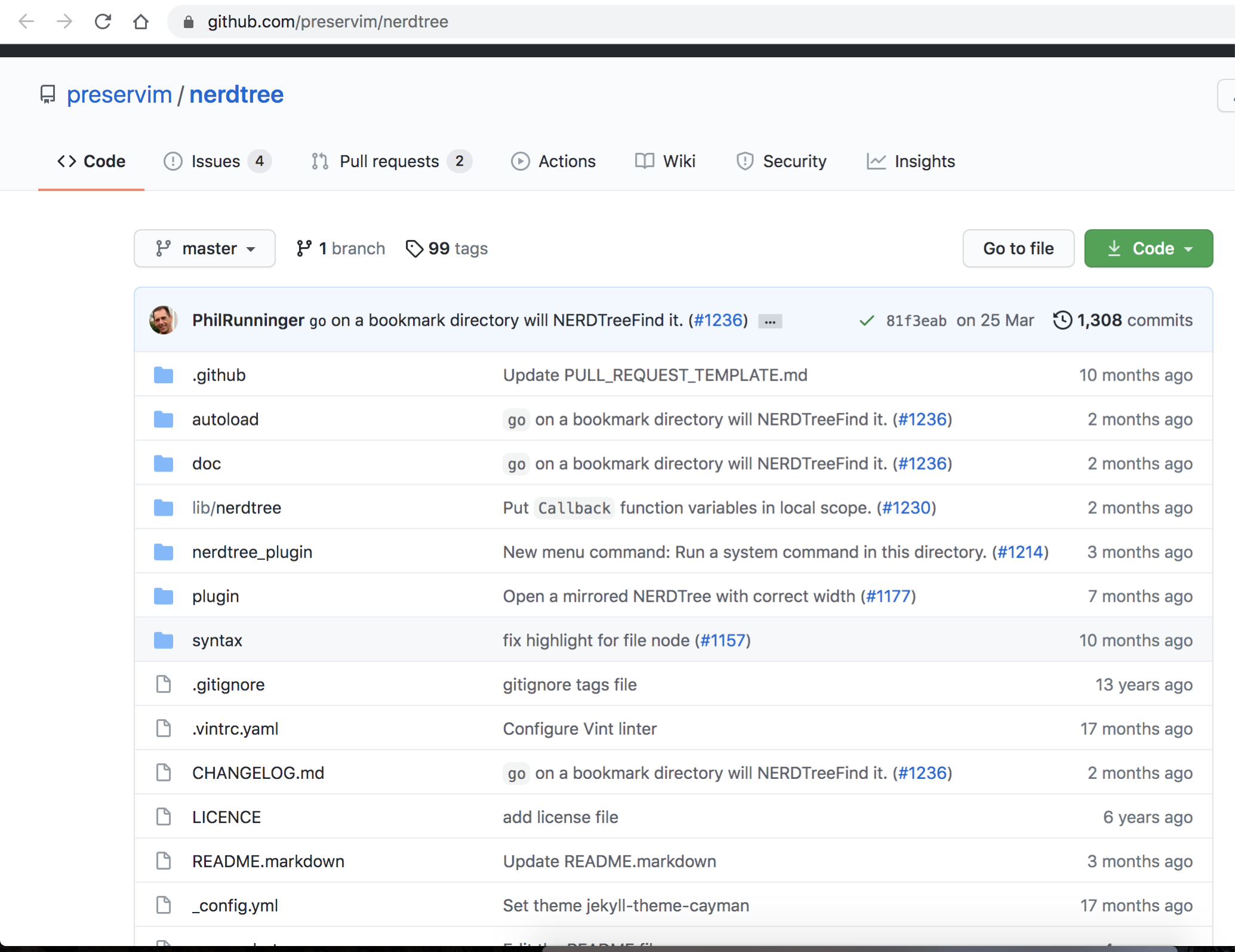
Task: Open the autoload folder icon
Action: click(164, 419)
